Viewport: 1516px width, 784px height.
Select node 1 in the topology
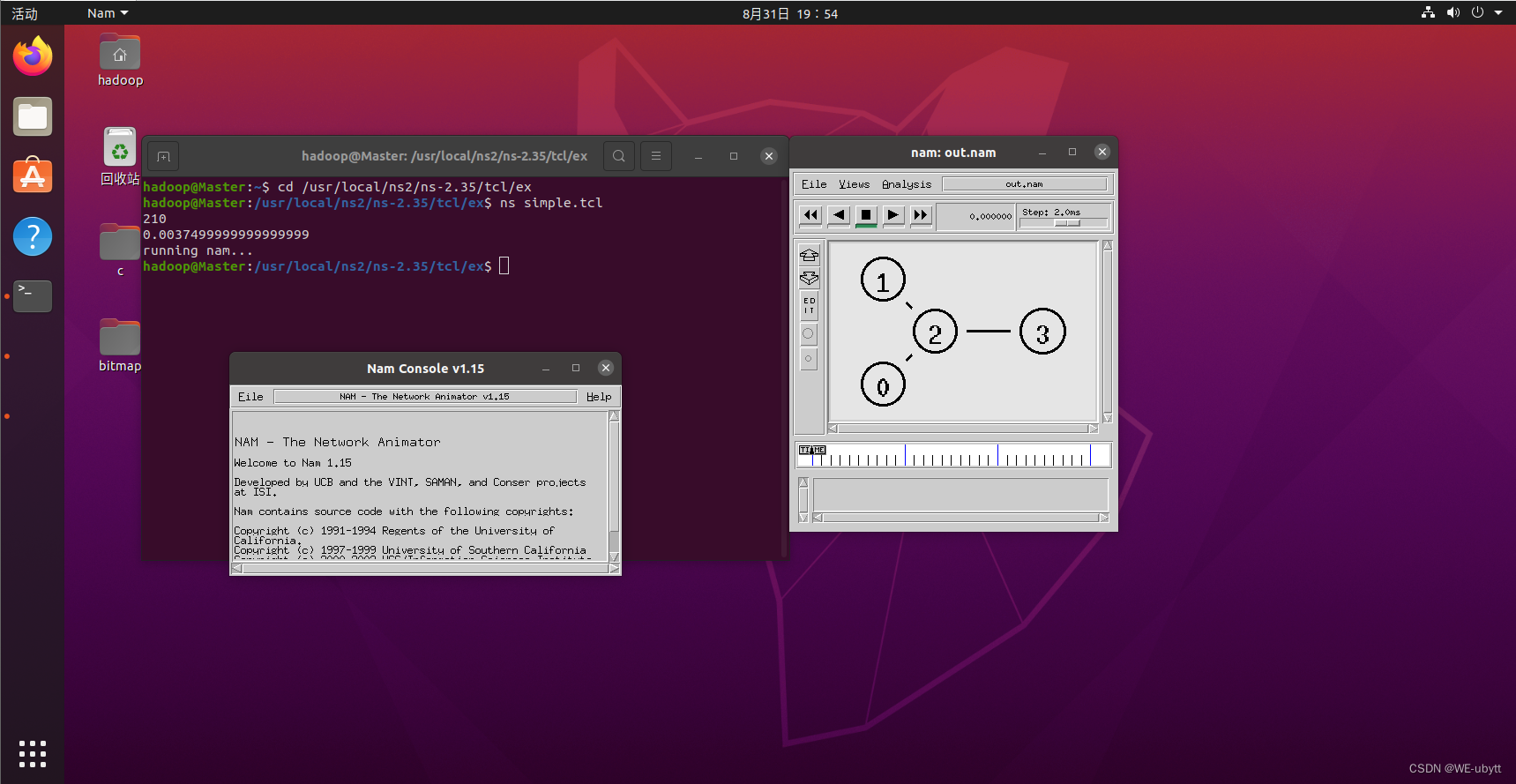883,280
